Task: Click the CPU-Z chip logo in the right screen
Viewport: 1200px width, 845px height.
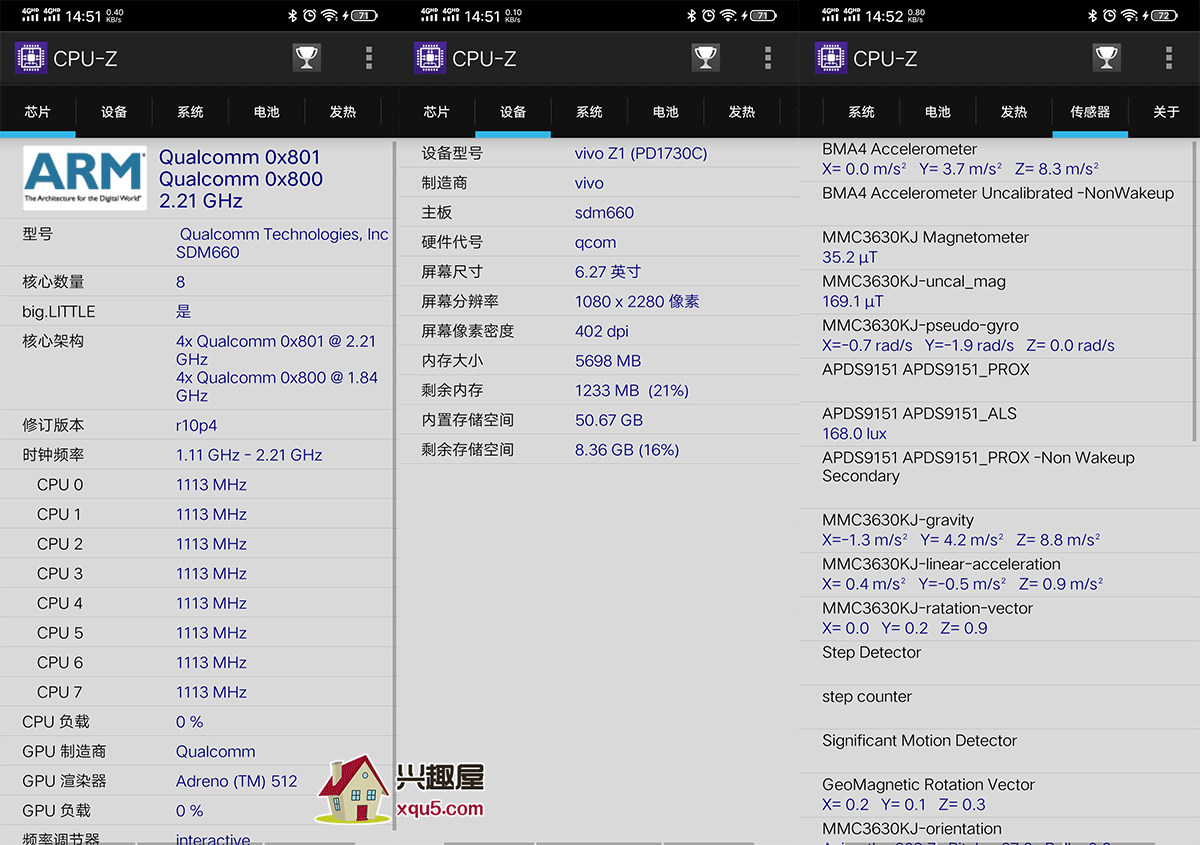Action: tap(831, 58)
